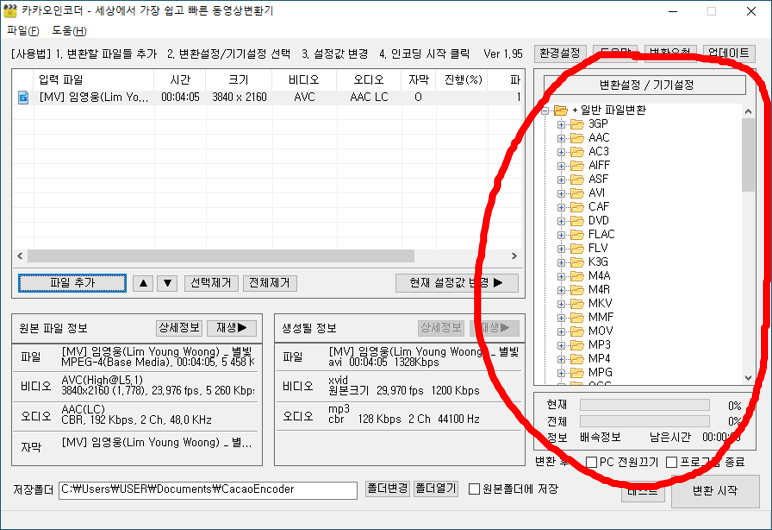This screenshot has height=530, width=772.
Task: Click the DVD folder icon
Action: pos(577,221)
